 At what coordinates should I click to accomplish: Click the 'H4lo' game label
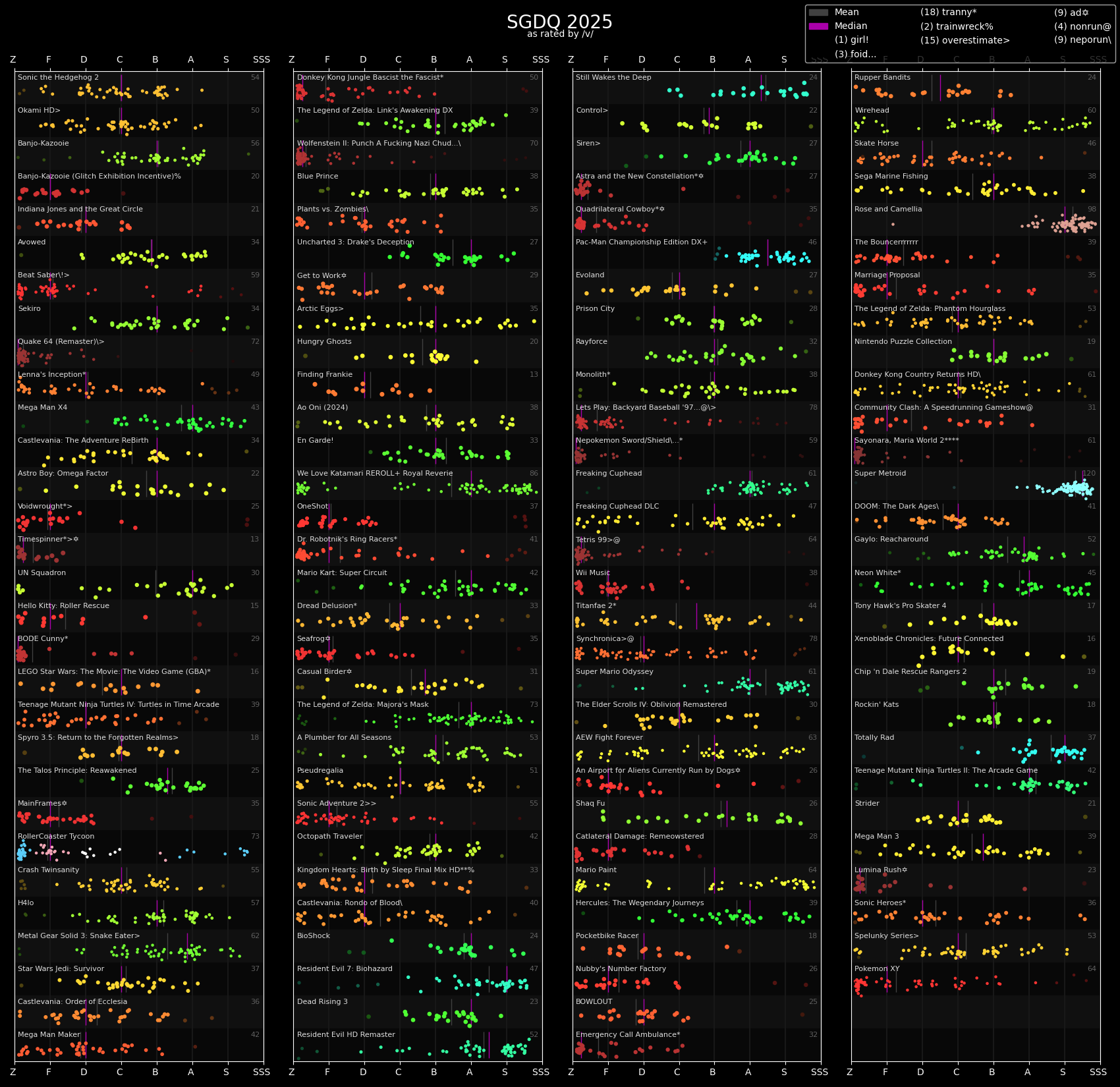[26, 903]
